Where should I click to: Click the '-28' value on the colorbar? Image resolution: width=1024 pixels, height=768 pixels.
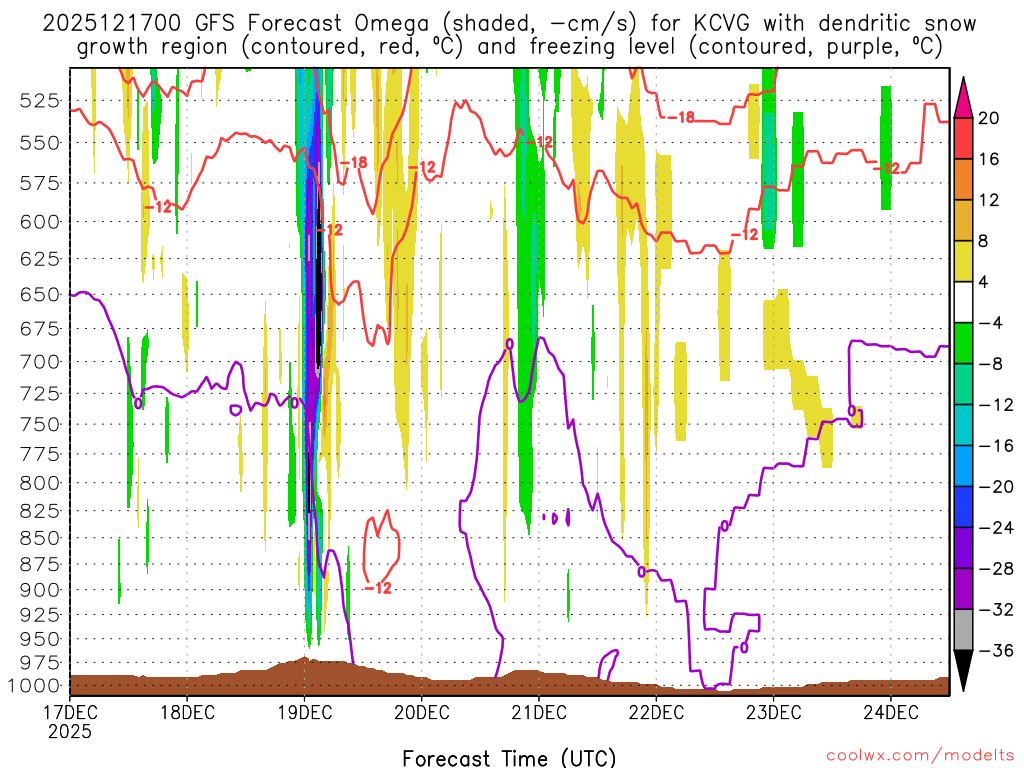tap(995, 569)
